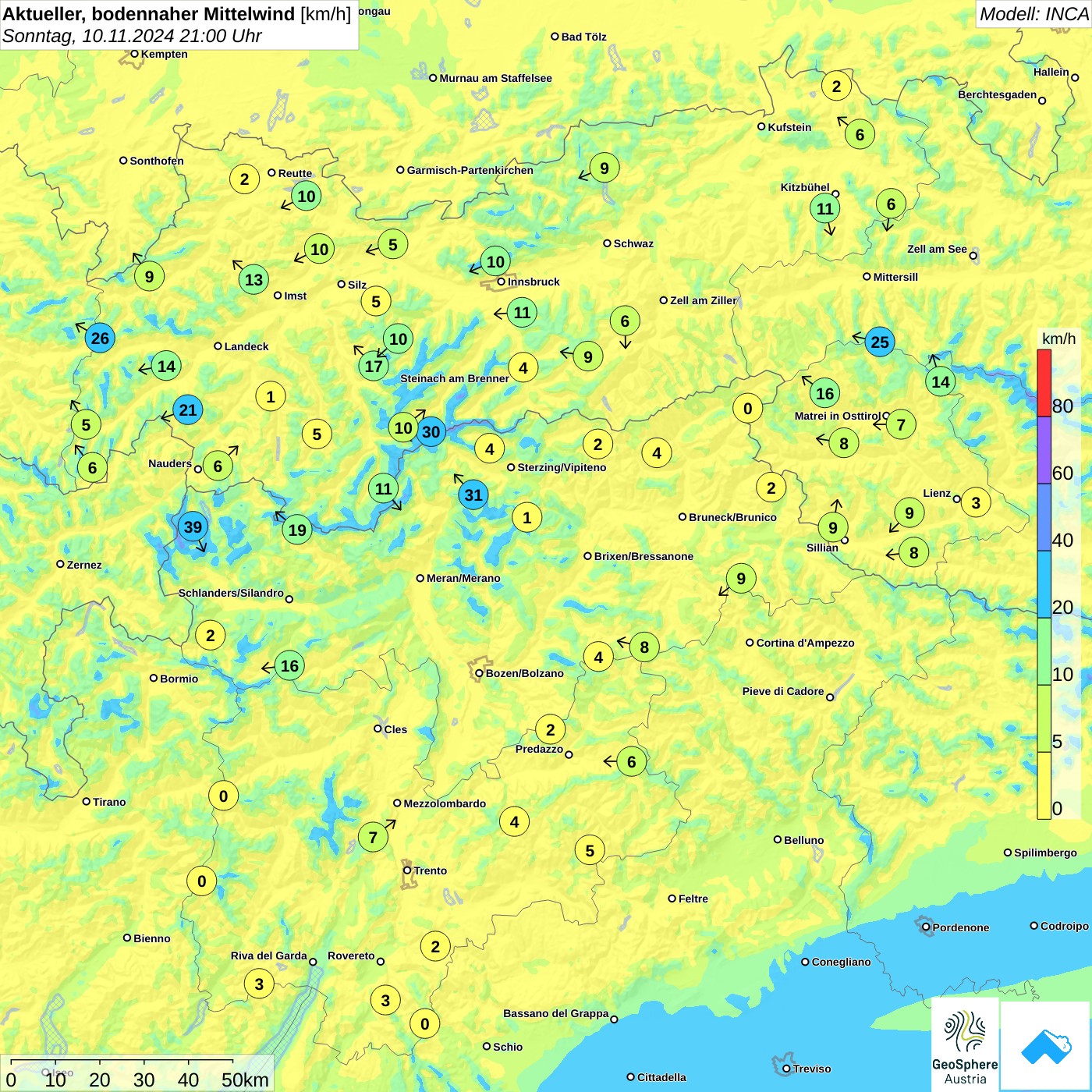The height and width of the screenshot is (1092, 1092).
Task: Click the Meran/Merano city label
Action: coord(463,578)
